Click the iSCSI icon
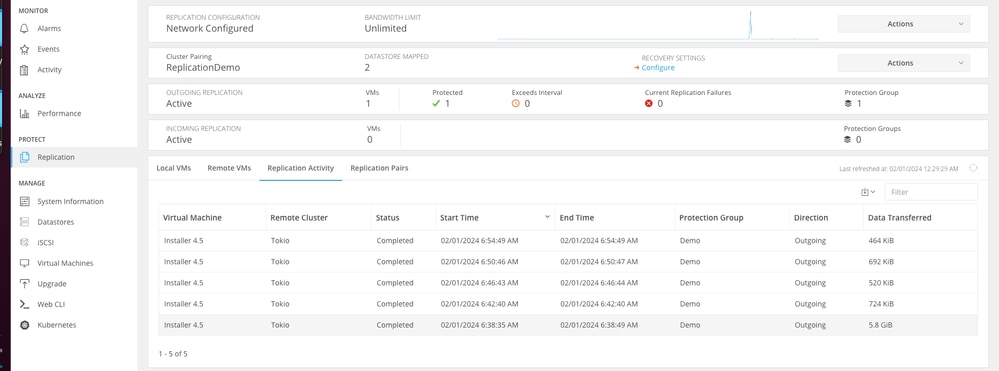The height and width of the screenshot is (371, 999). pos(24,243)
